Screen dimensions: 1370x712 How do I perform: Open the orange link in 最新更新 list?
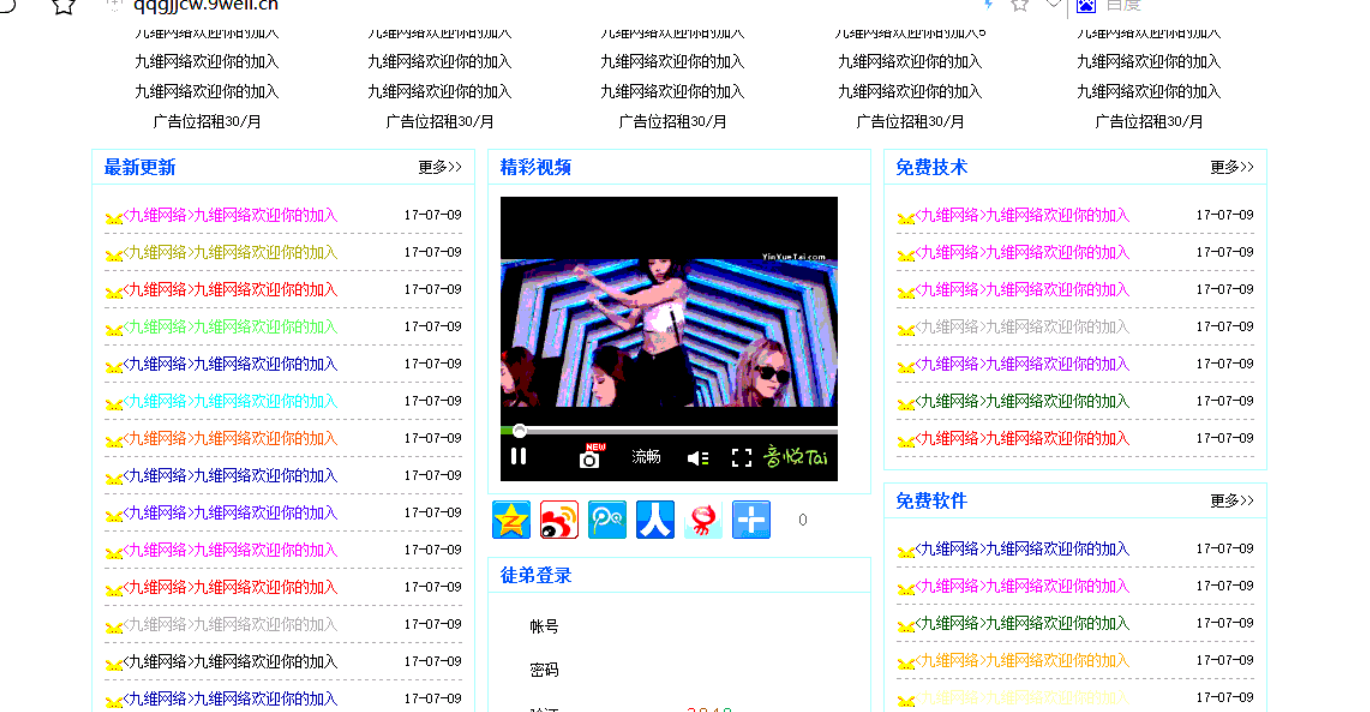click(x=230, y=439)
